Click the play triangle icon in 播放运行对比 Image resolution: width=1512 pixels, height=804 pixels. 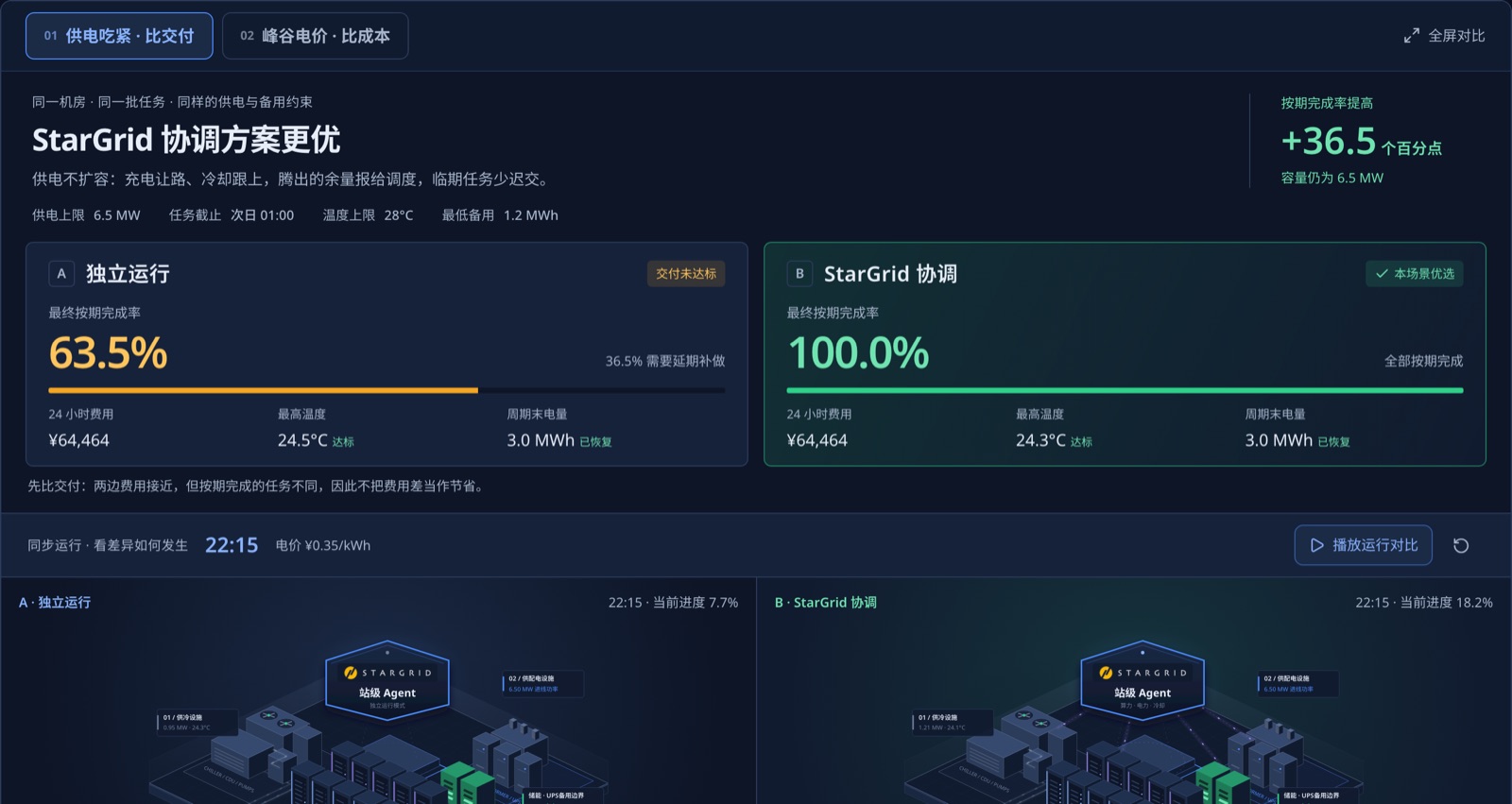[x=1316, y=545]
